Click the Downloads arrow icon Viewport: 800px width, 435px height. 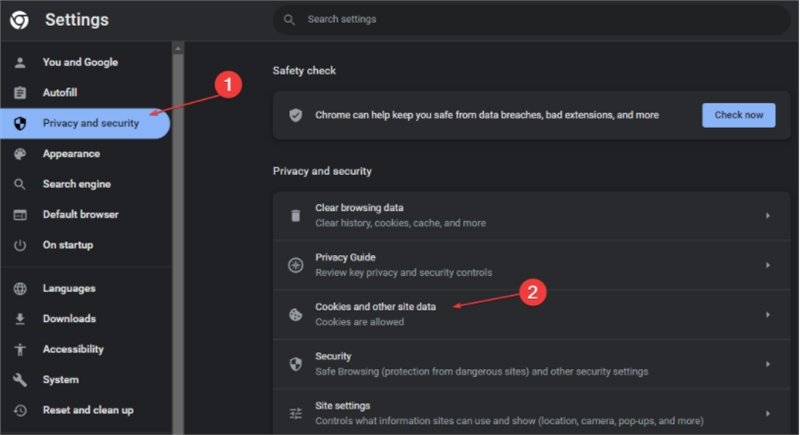point(20,319)
